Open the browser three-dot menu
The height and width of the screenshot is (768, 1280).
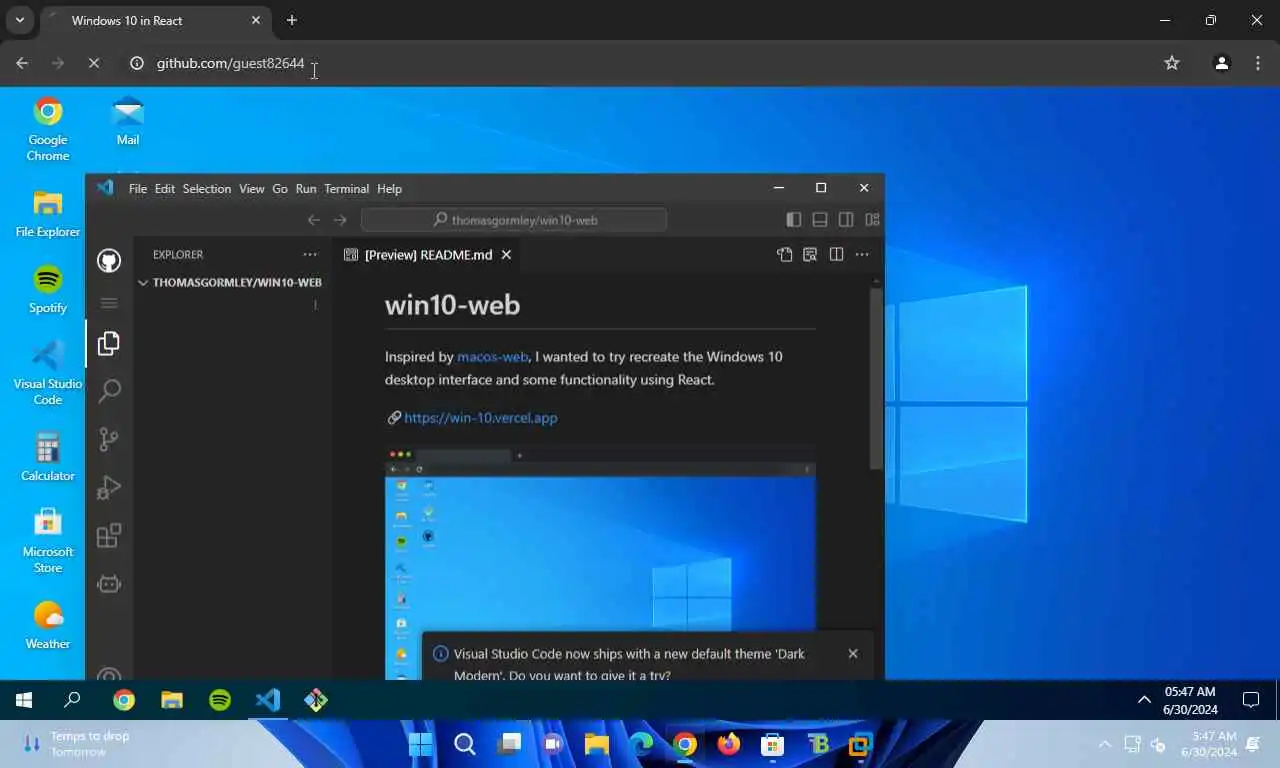1258,63
